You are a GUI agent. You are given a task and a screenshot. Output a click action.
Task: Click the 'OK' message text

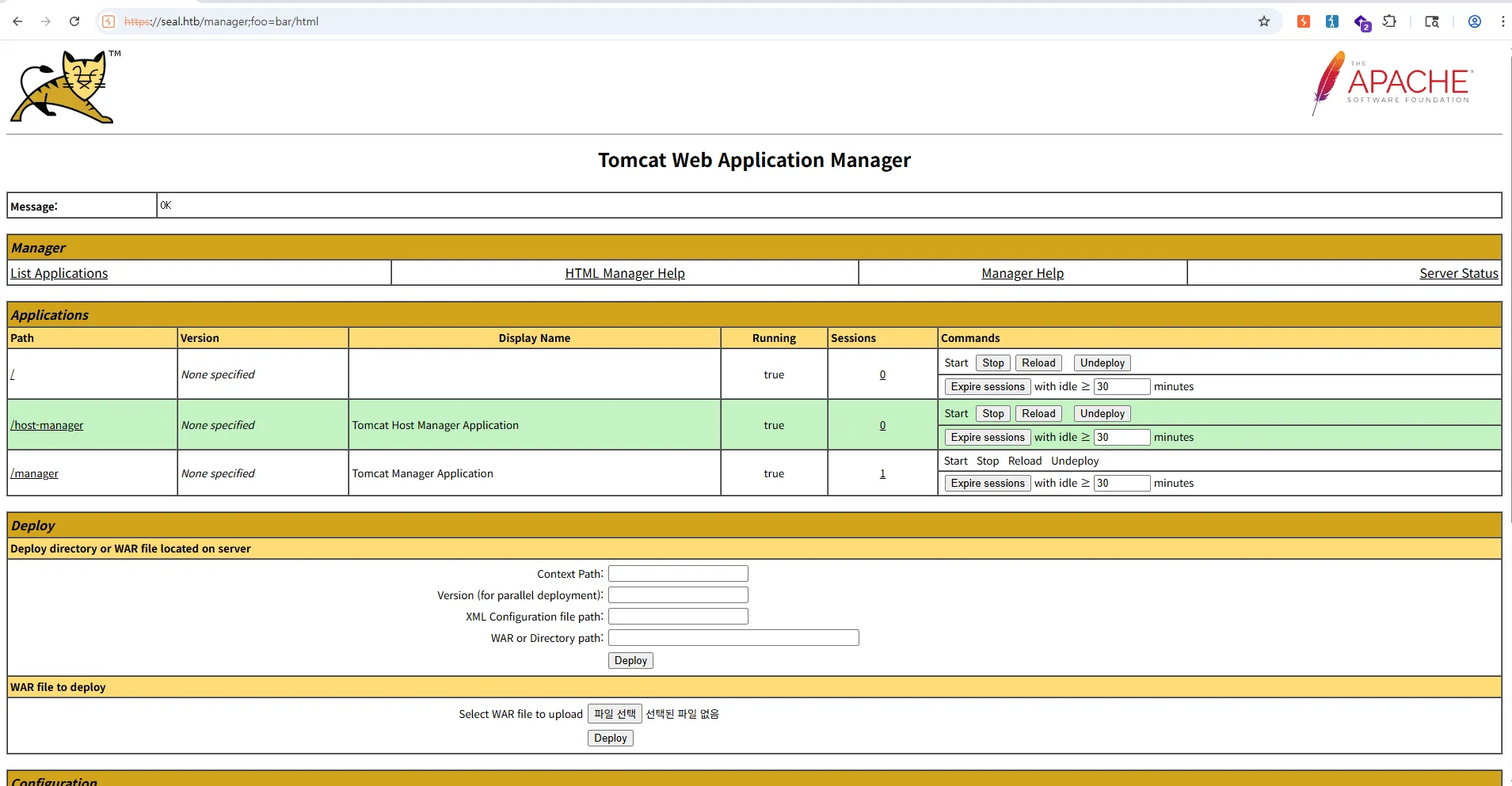pos(166,205)
